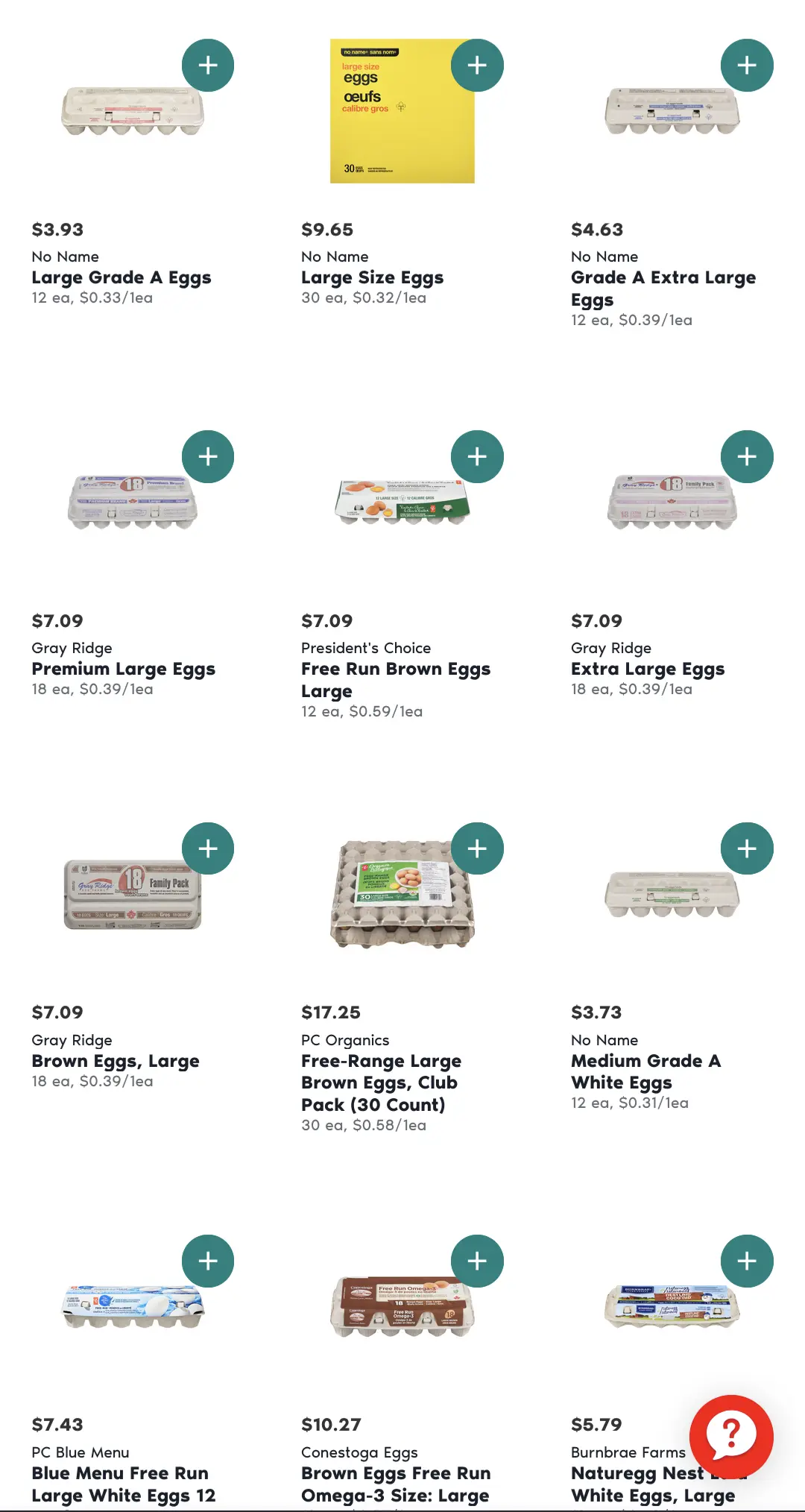
Task: Add No Name Extra Large Eggs to cart
Action: (747, 66)
